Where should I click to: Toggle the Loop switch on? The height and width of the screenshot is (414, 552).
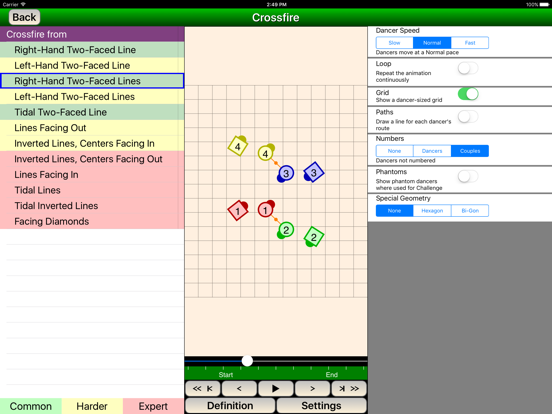point(468,68)
